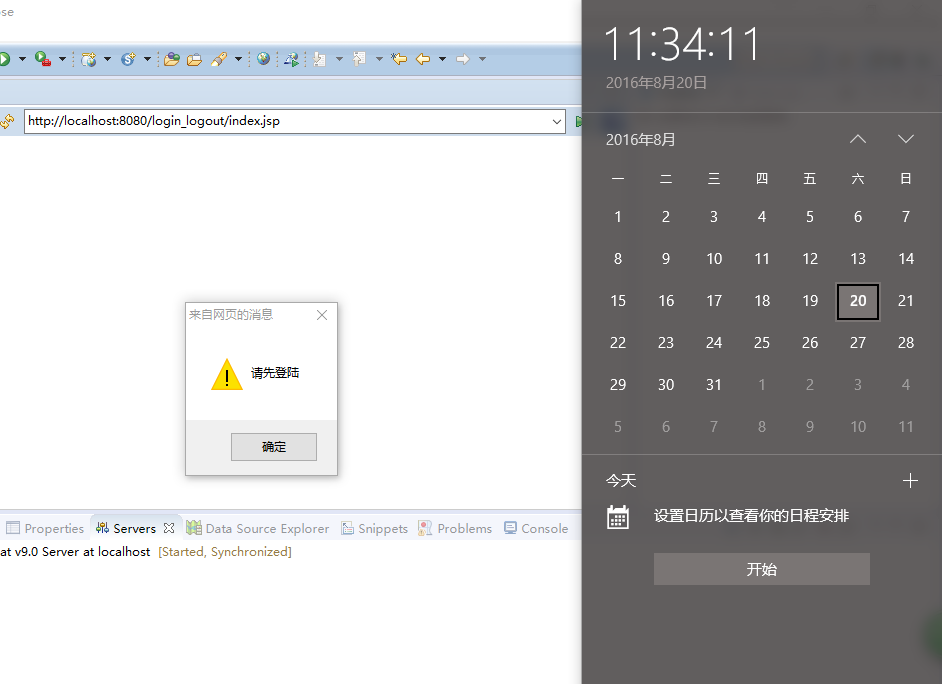Viewport: 942px width, 684px height.
Task: Click the New Servlet icon
Action: pos(128,59)
